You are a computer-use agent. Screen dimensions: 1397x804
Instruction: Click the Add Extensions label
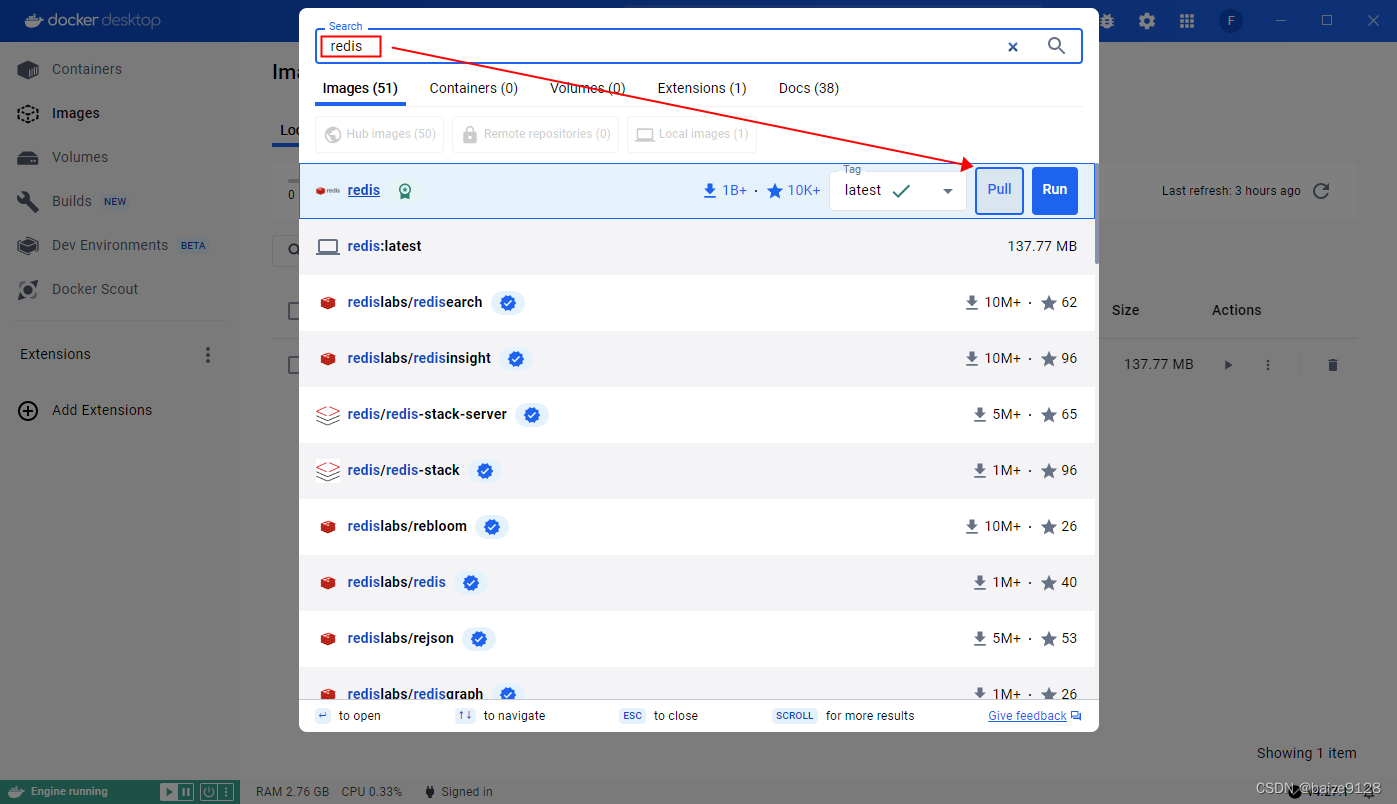[102, 410]
